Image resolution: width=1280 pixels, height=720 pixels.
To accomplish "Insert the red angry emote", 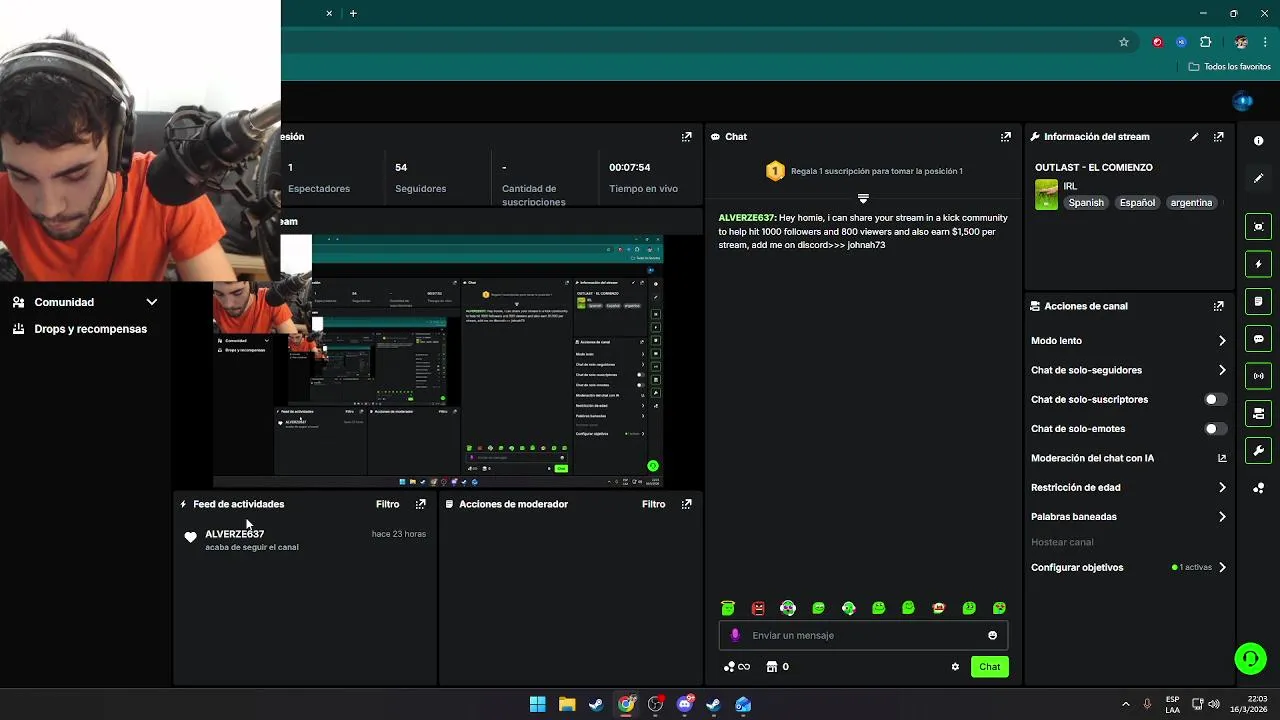I will point(758,608).
